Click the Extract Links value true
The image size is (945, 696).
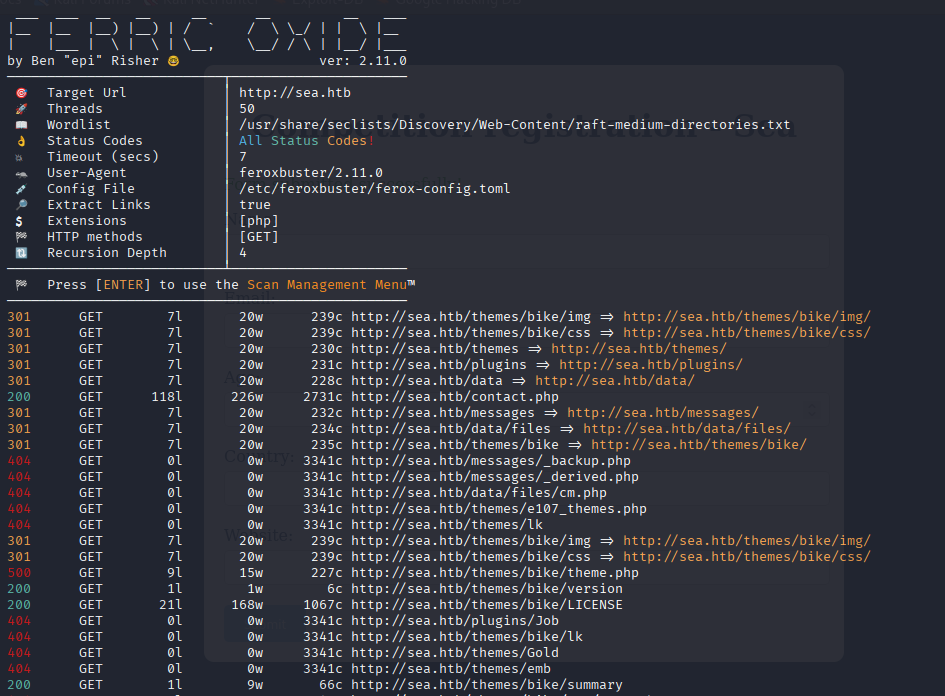click(255, 205)
